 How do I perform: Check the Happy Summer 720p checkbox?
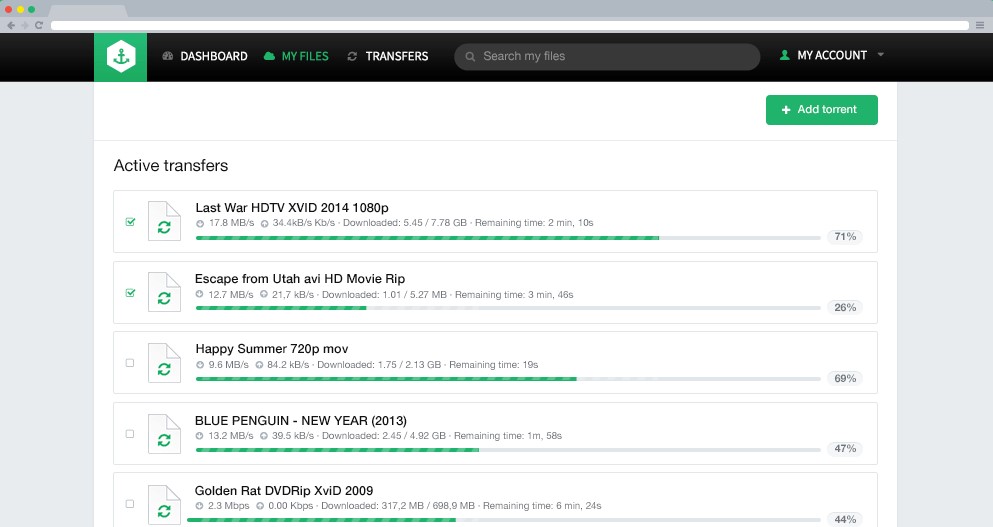coord(130,364)
